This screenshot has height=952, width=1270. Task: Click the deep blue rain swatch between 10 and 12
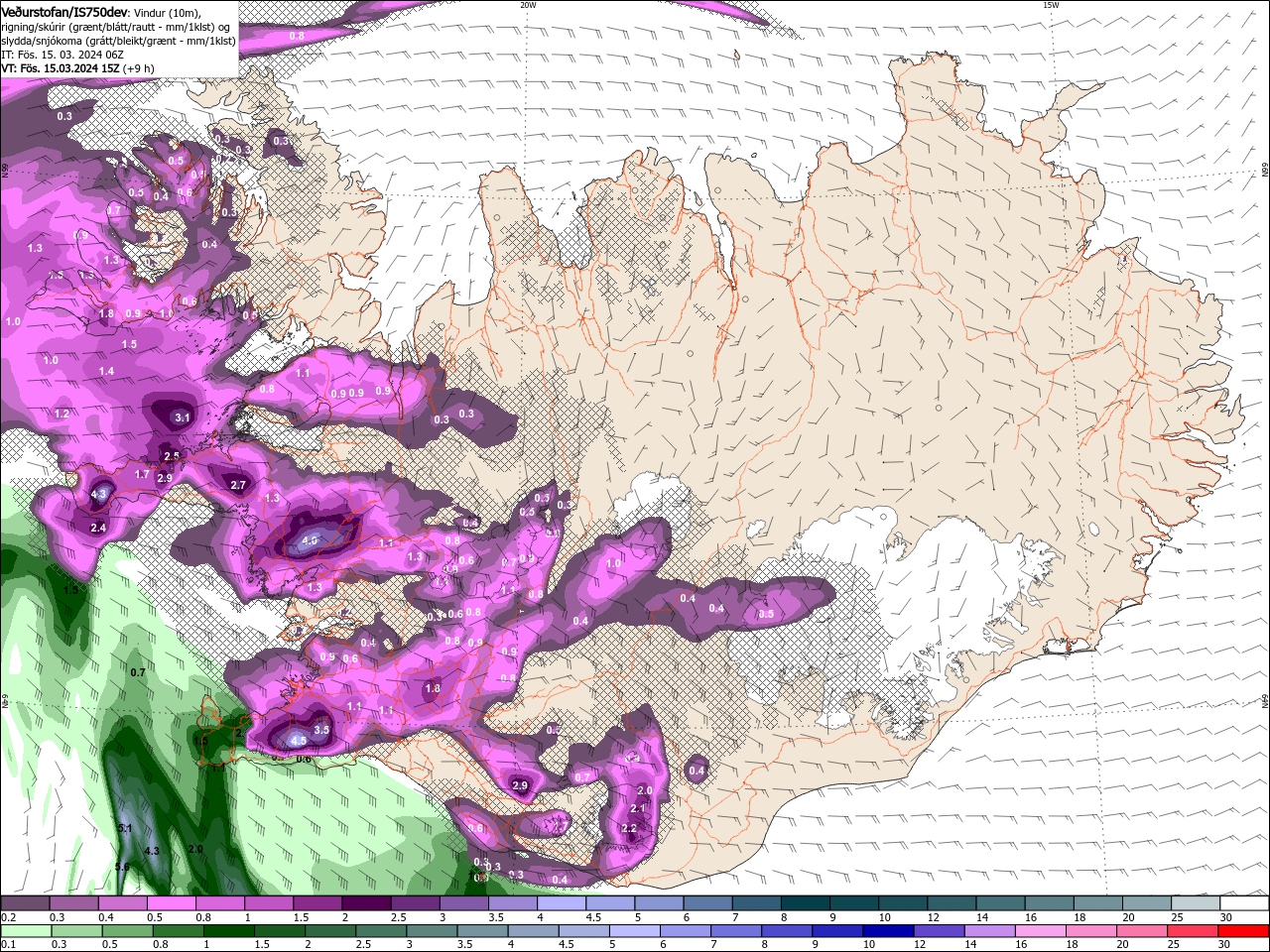(x=886, y=931)
